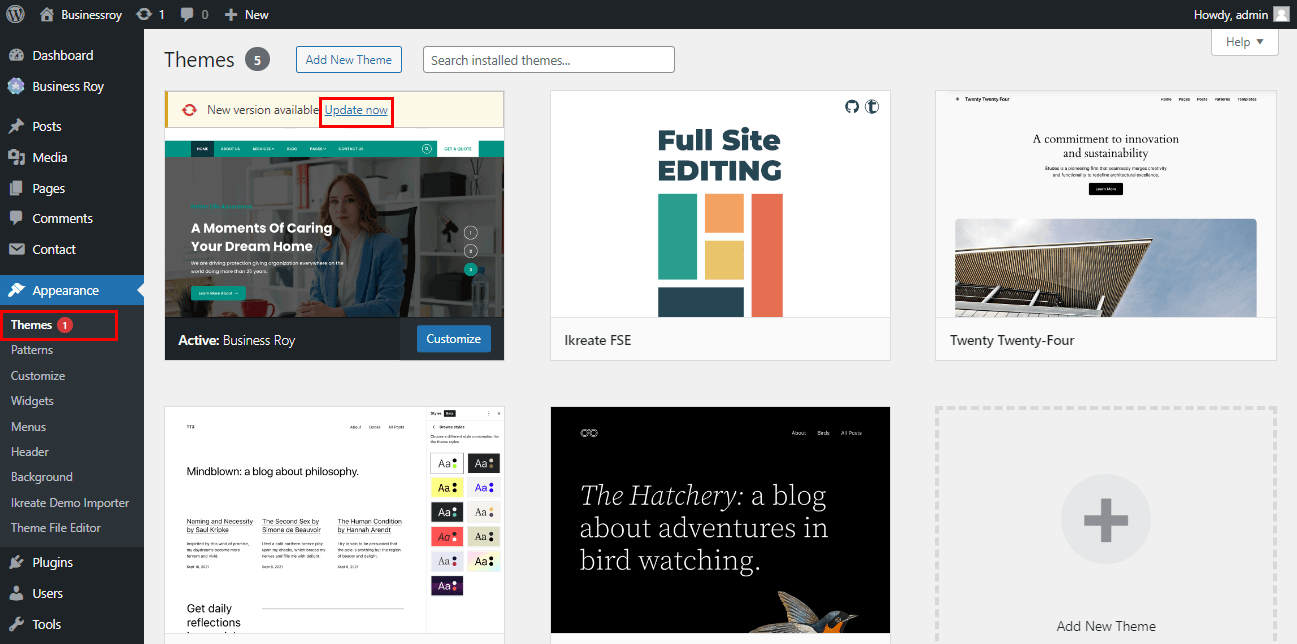Image resolution: width=1297 pixels, height=644 pixels.
Task: Click the Update now link
Action: [356, 110]
